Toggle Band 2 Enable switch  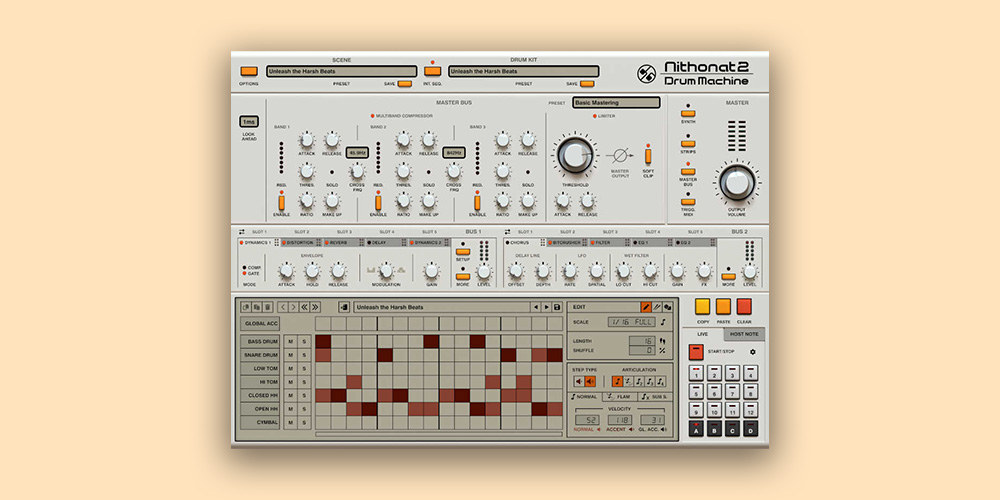click(378, 203)
